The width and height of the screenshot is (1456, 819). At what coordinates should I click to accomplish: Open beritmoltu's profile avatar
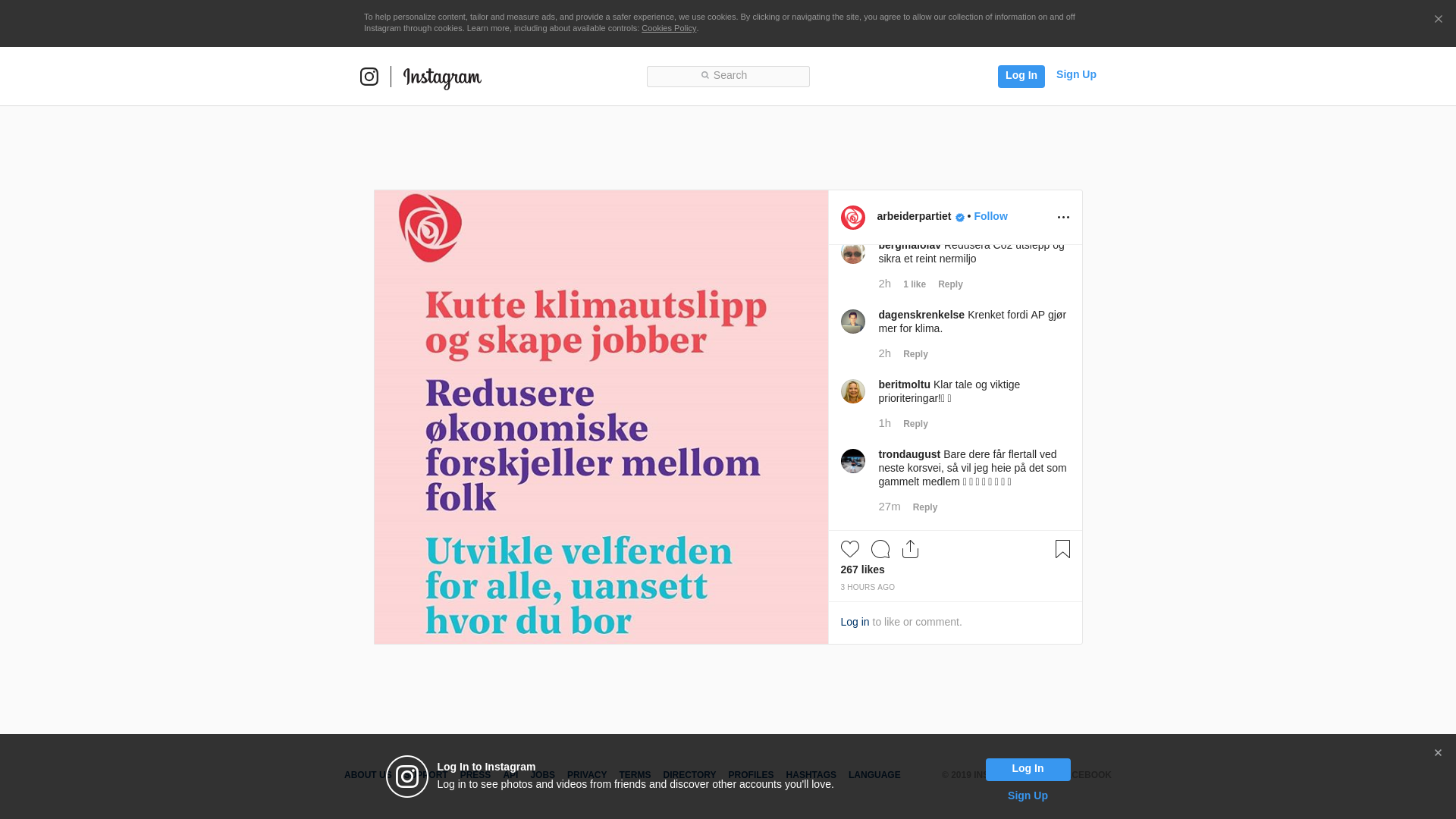pyautogui.click(x=852, y=391)
